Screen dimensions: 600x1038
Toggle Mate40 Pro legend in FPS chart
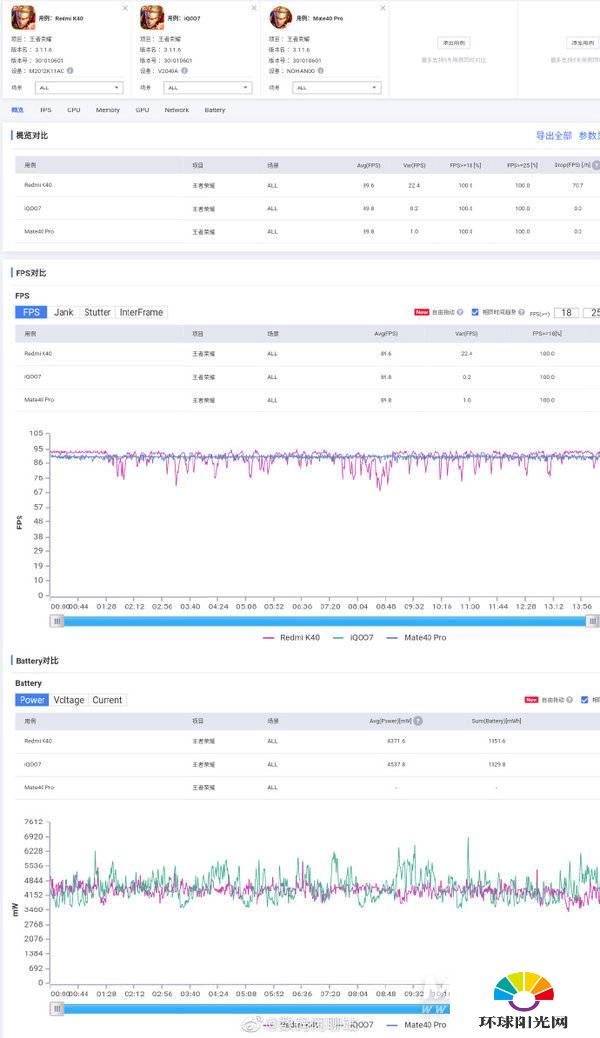417,637
